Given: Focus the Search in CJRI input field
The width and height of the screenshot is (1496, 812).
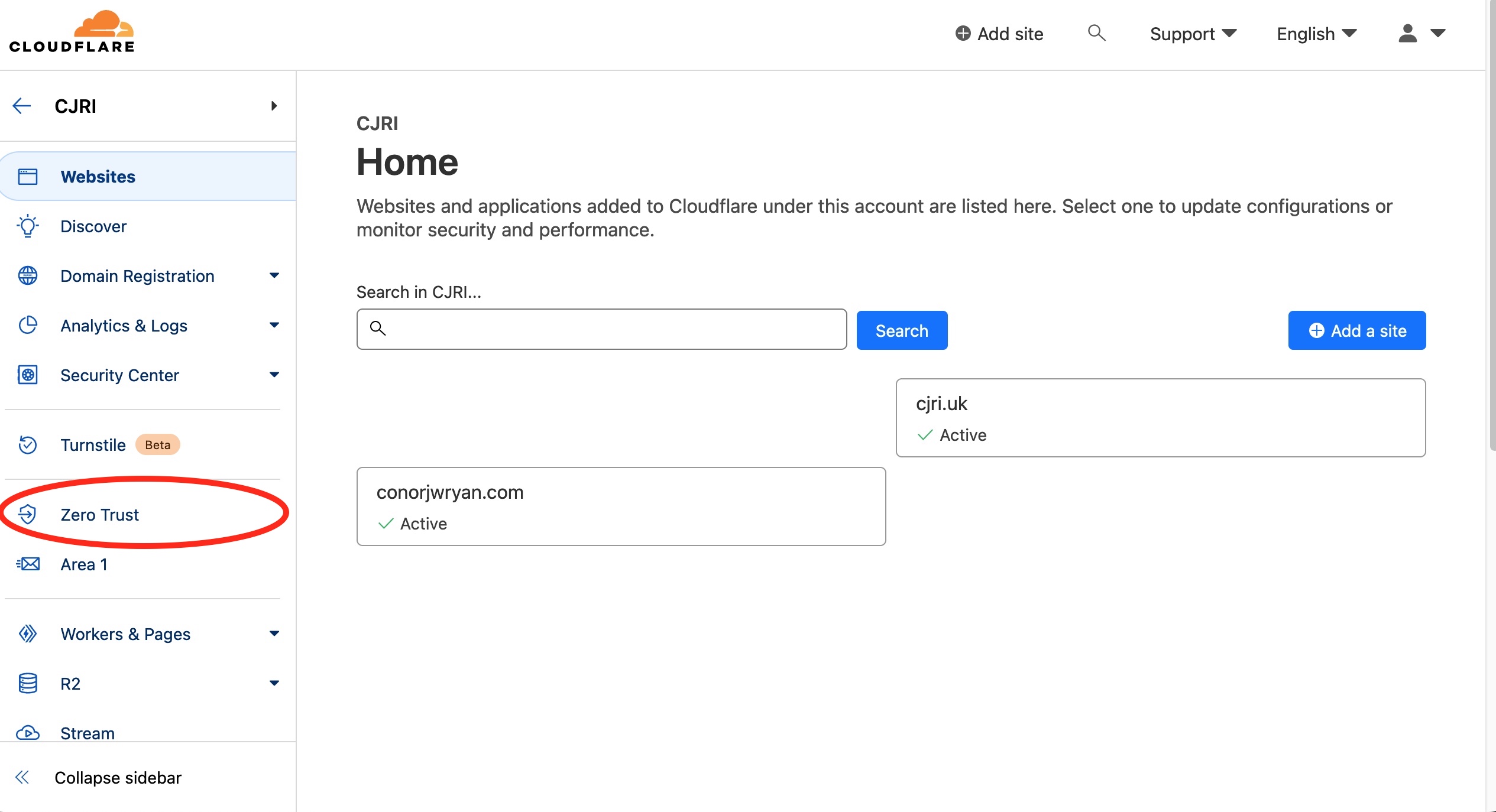Looking at the screenshot, I should 601,329.
